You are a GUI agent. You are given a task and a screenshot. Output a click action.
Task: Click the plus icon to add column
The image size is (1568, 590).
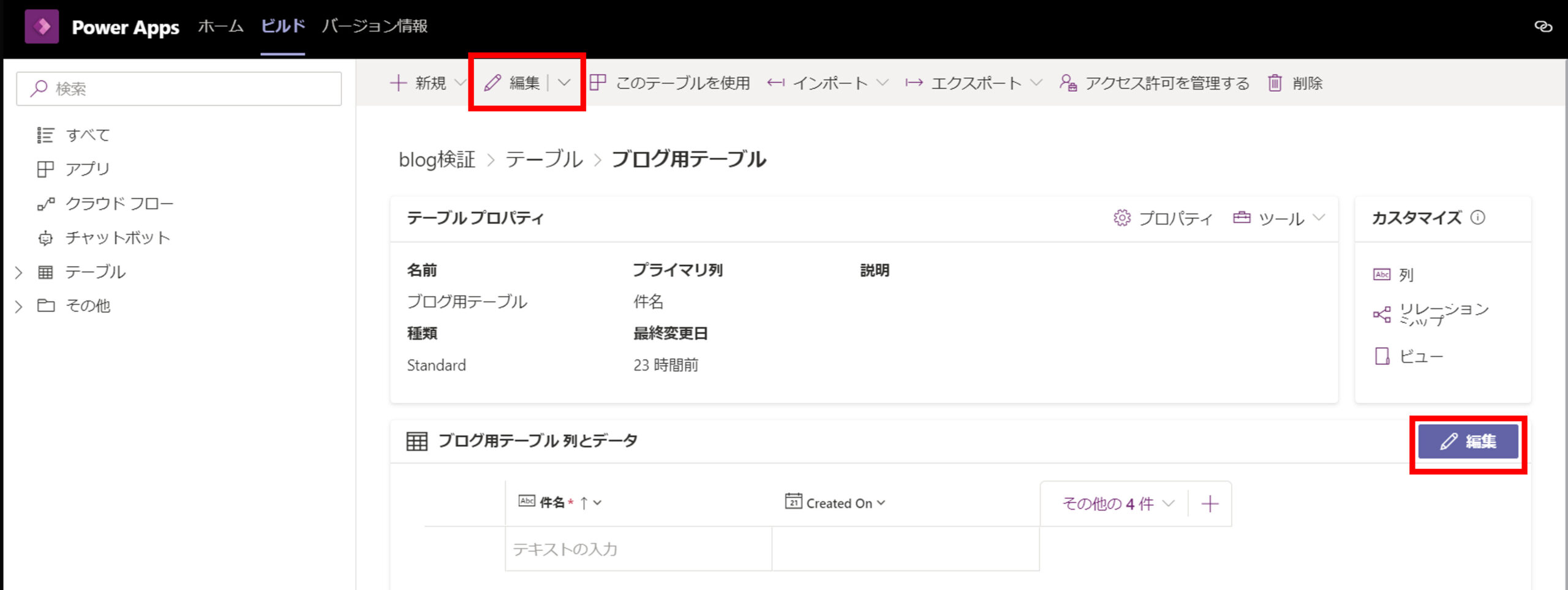coord(1210,504)
